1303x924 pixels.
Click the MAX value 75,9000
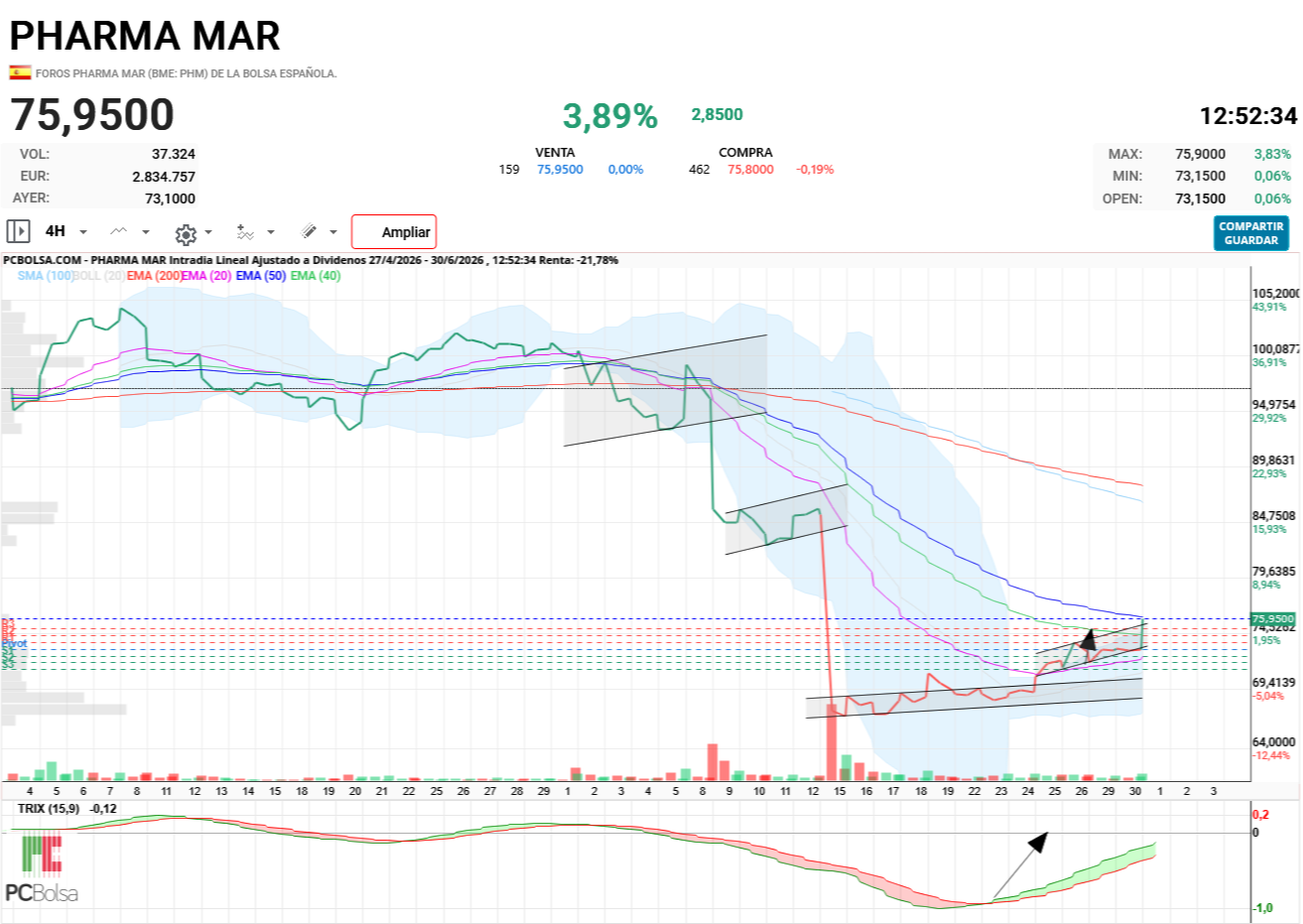1201,154
